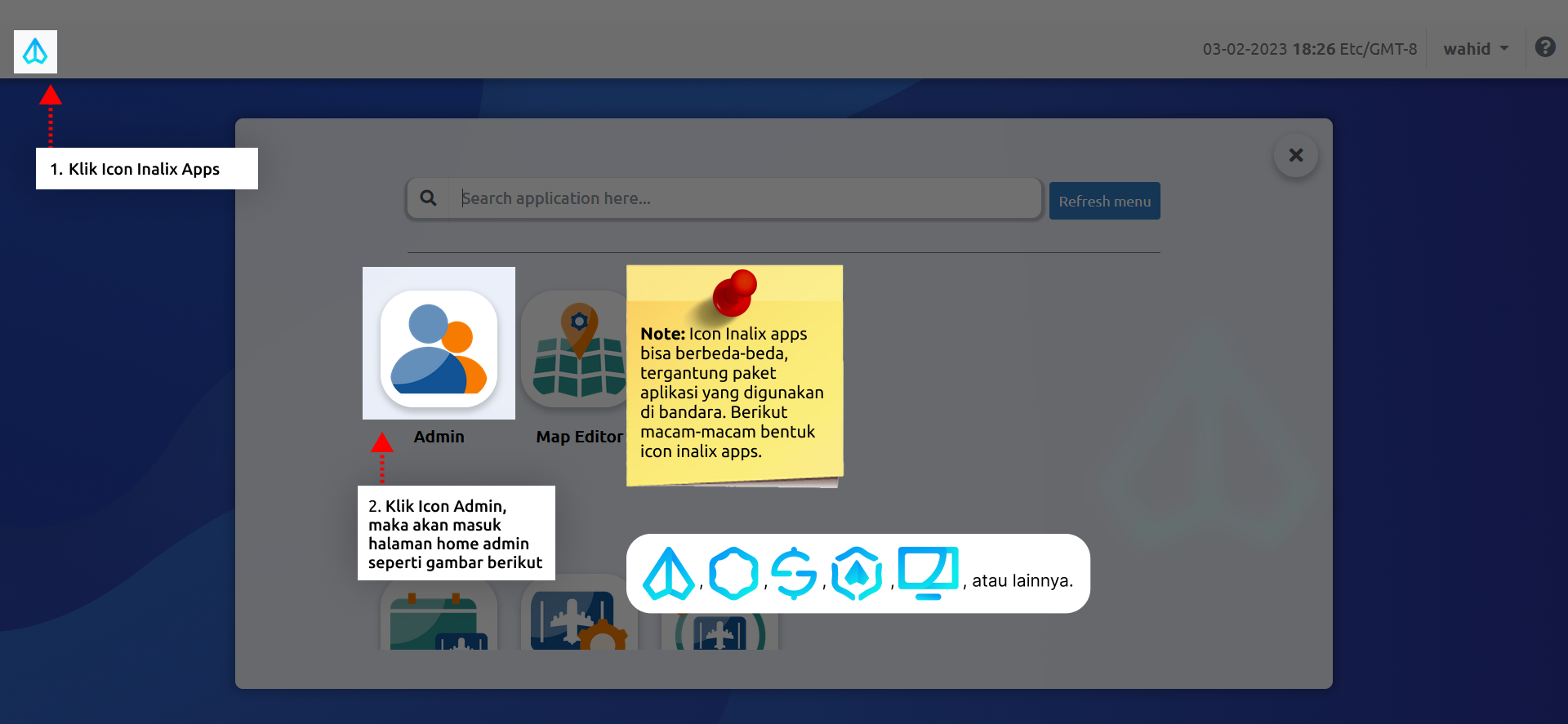Click the help question mark icon
The height and width of the screenshot is (724, 1568).
tap(1544, 47)
